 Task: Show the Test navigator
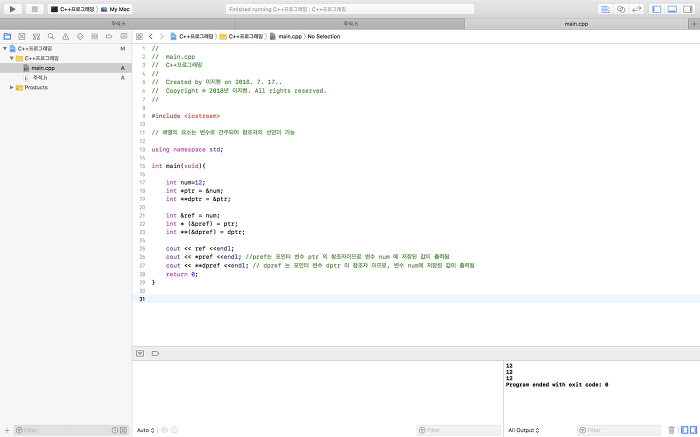80,36
